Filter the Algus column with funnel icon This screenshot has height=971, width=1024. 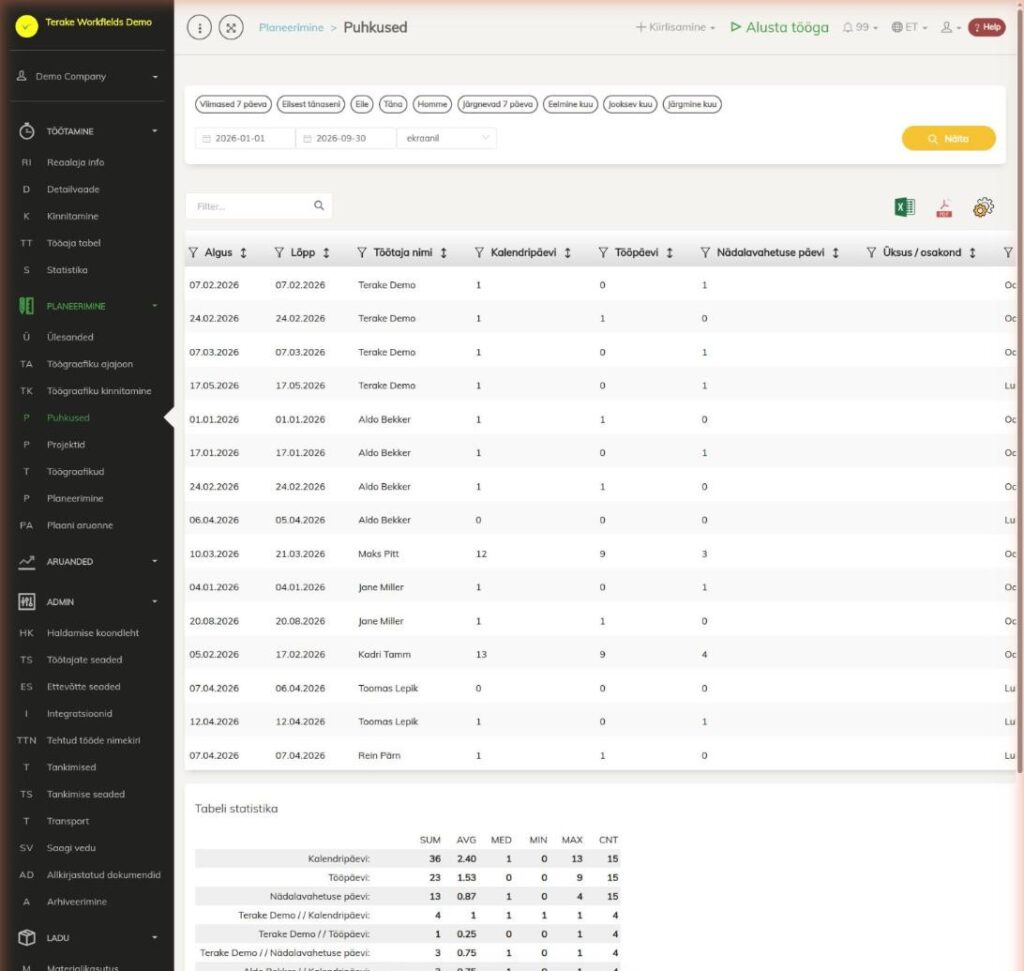193,253
